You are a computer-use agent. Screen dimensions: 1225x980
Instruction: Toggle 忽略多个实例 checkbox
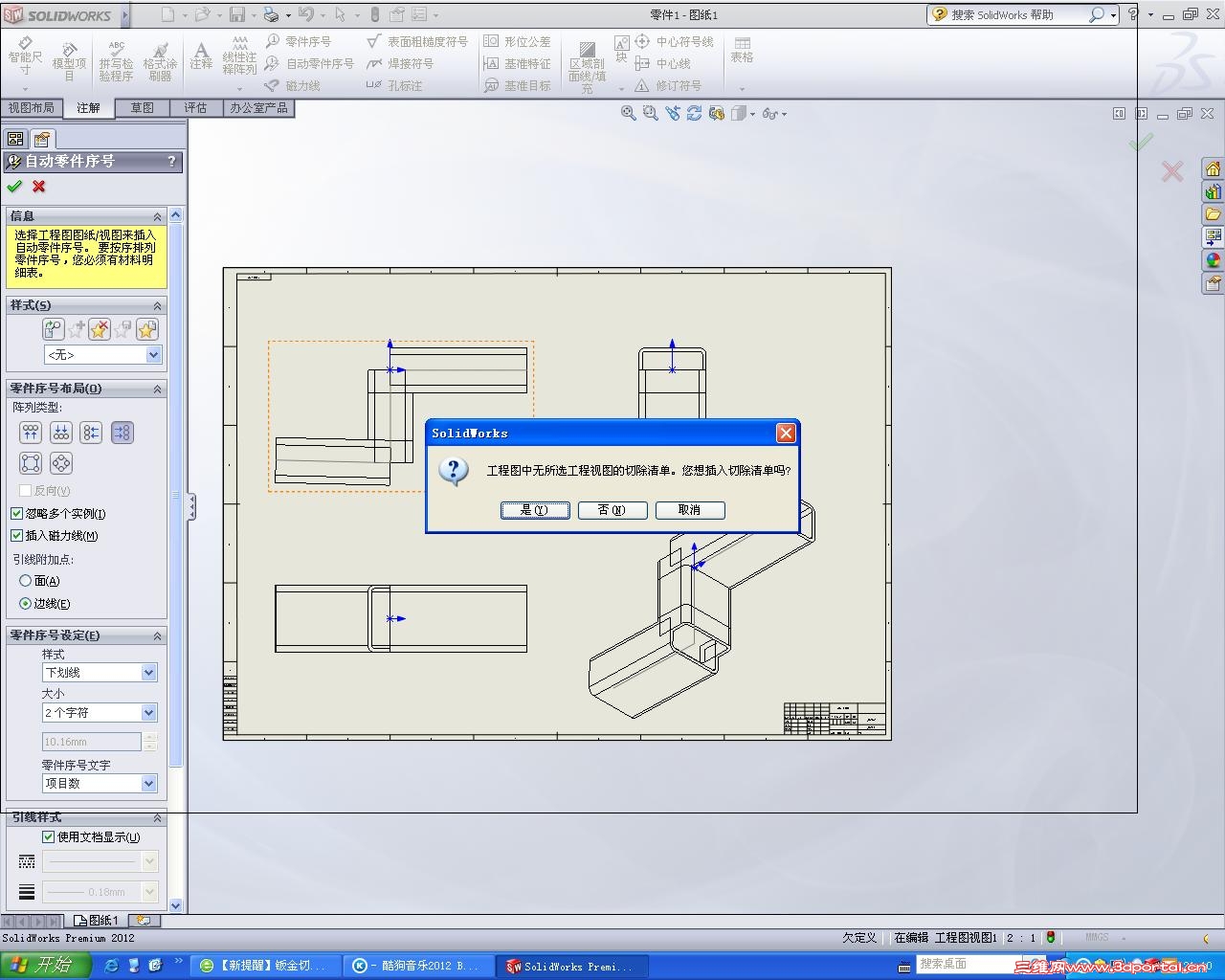pos(16,514)
